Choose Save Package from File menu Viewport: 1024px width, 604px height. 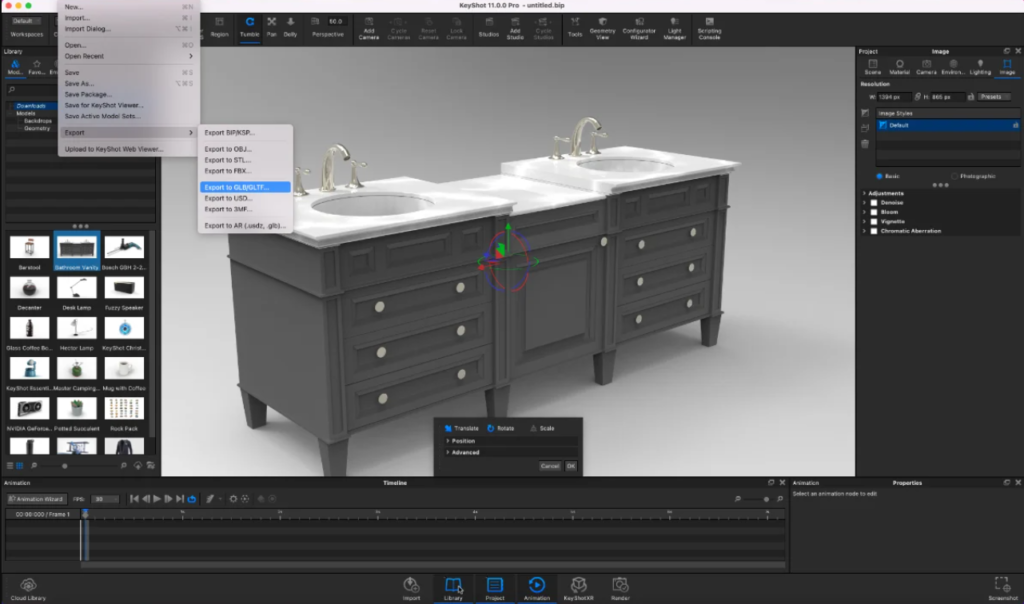click(129, 95)
